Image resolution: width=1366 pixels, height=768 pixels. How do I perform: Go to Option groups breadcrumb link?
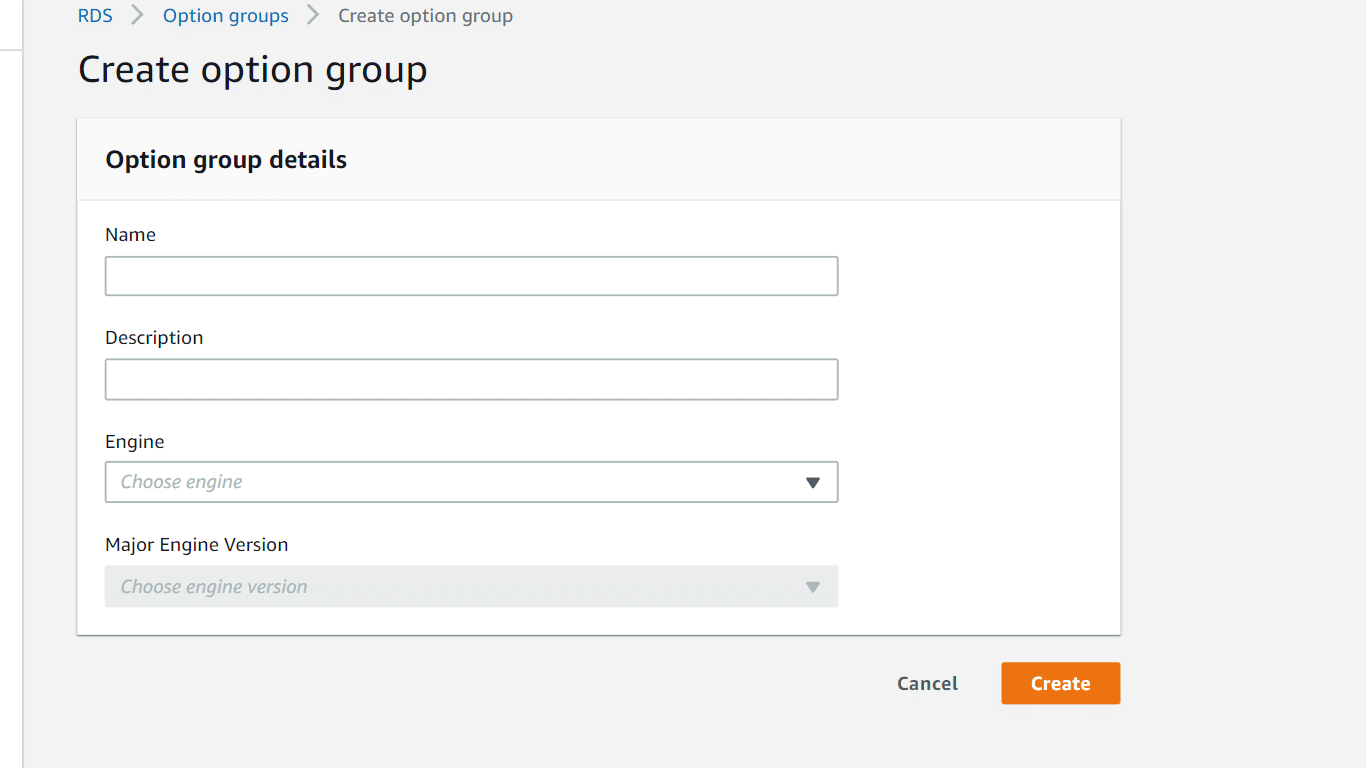pyautogui.click(x=226, y=16)
